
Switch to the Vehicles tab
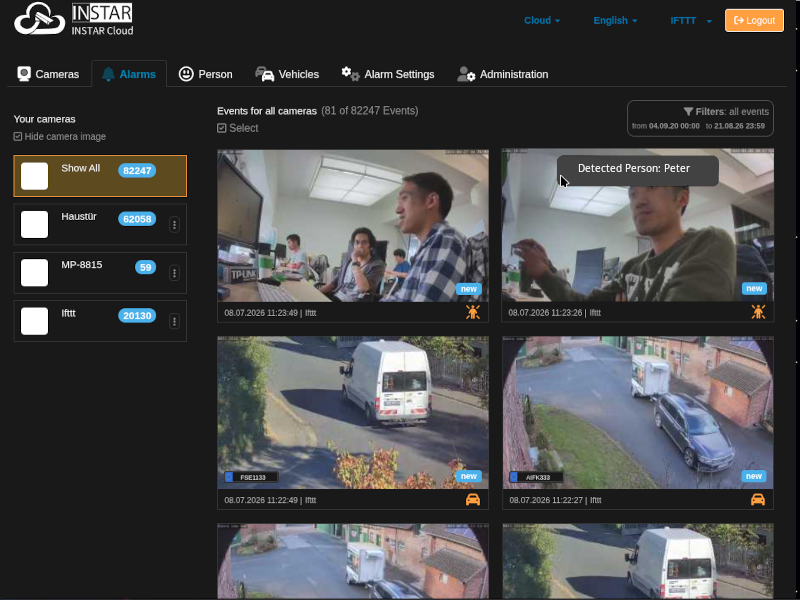pos(287,74)
